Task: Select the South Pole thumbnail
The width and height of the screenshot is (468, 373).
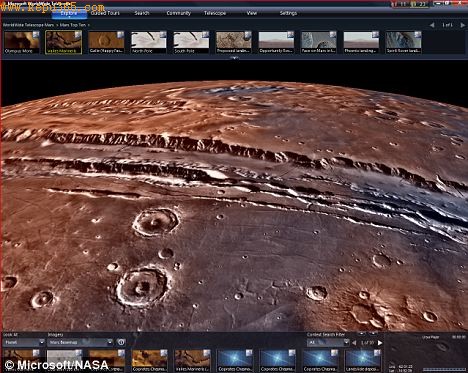Action: point(191,42)
